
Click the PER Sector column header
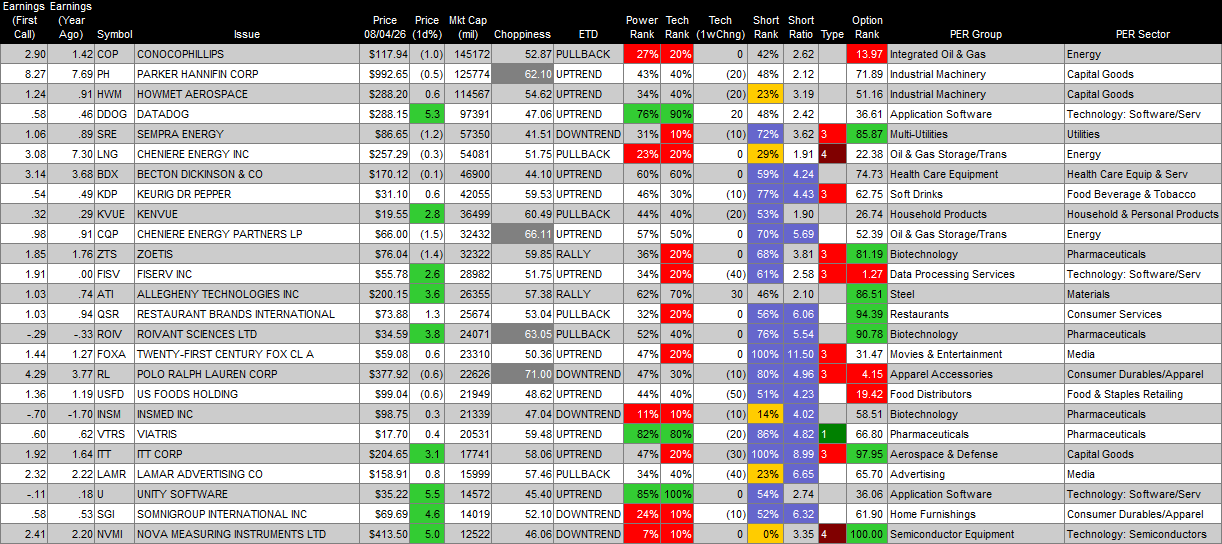pyautogui.click(x=1143, y=34)
